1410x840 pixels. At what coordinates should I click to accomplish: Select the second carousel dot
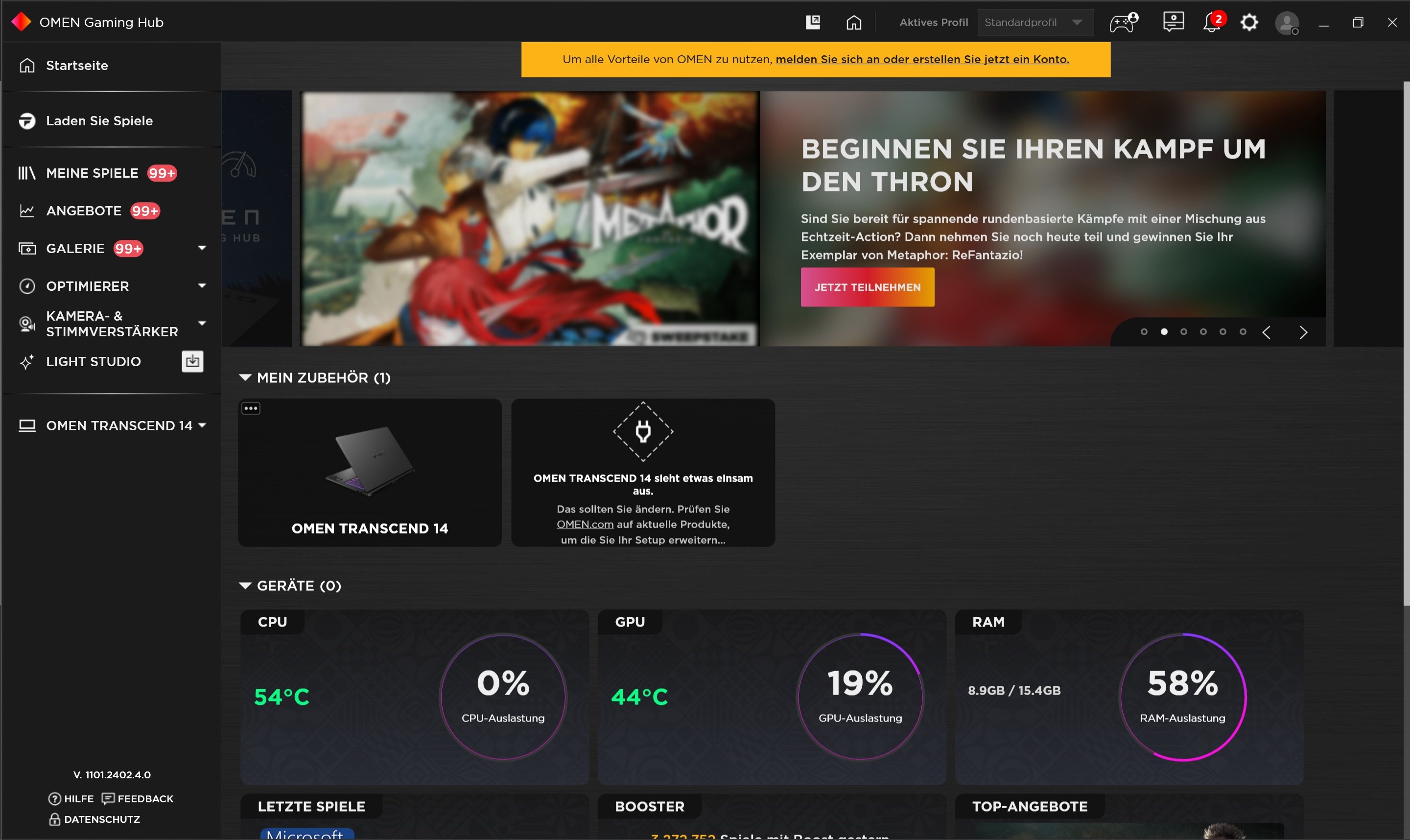coord(1164,332)
